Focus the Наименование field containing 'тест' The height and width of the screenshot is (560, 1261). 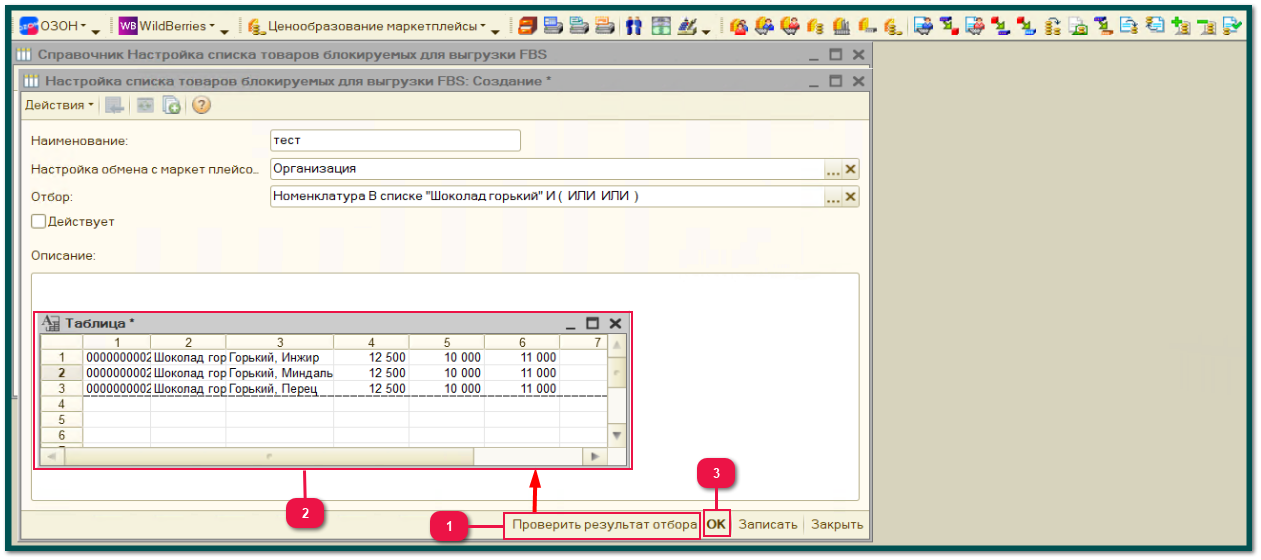(x=395, y=140)
